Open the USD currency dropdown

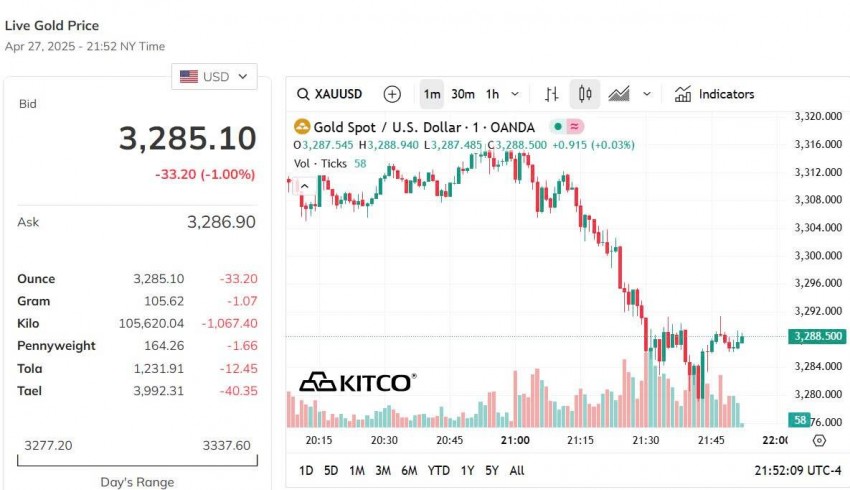pos(214,76)
